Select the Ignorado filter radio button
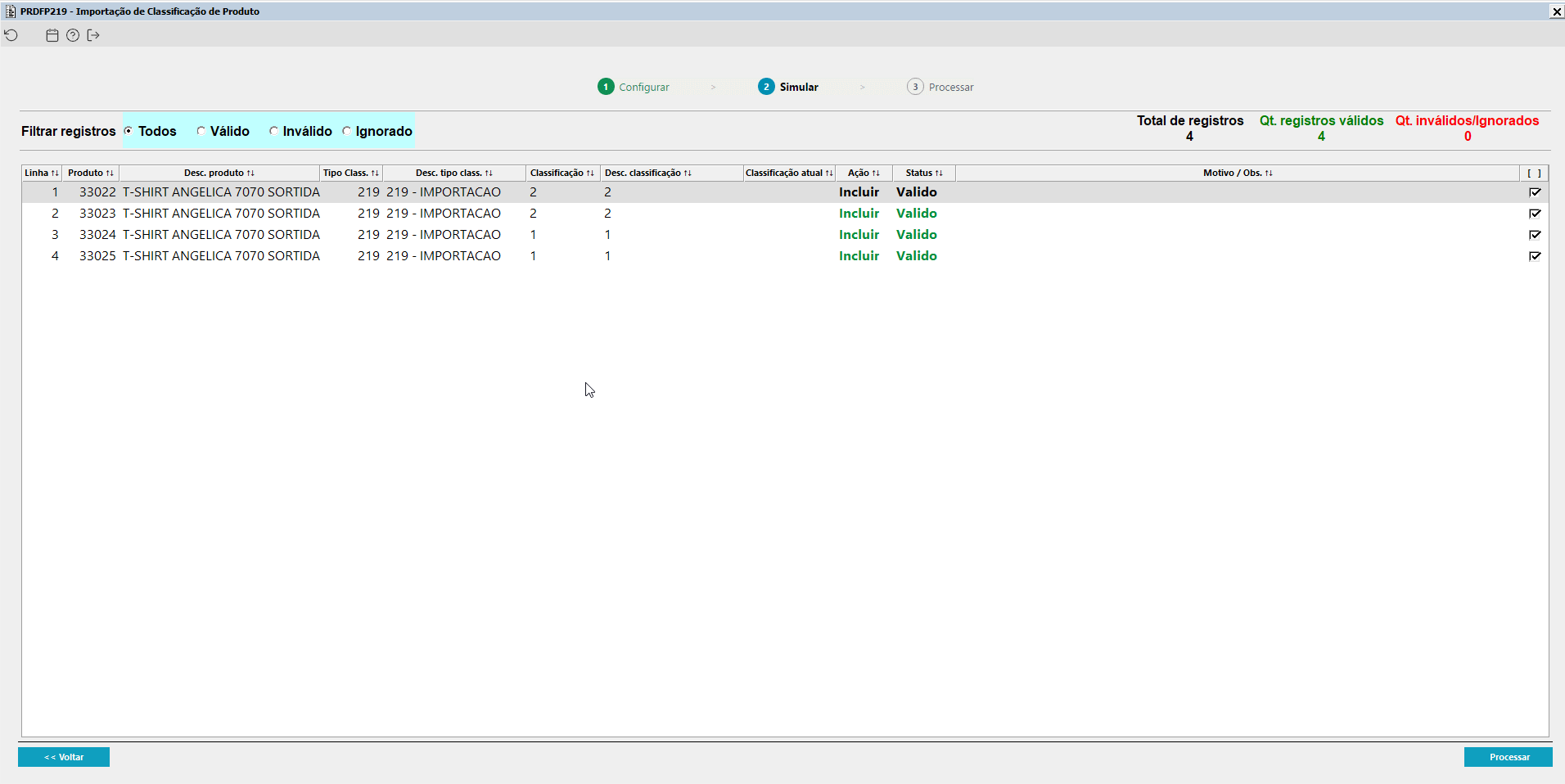1565x784 pixels. [346, 131]
